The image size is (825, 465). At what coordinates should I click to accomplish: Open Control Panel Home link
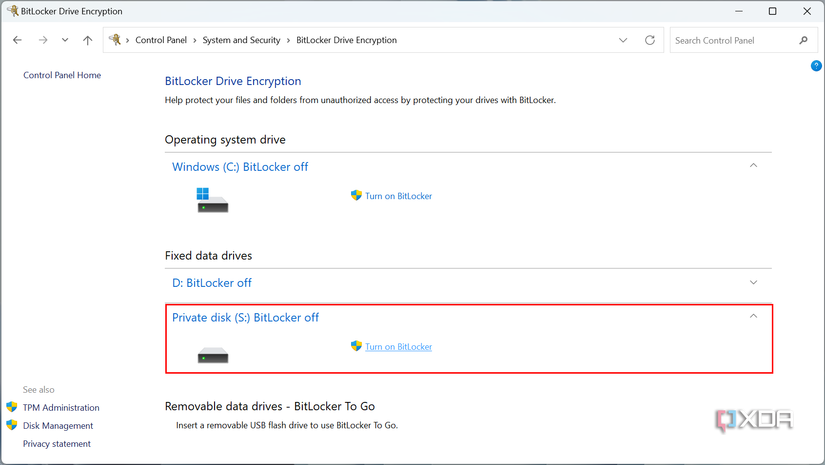click(62, 75)
